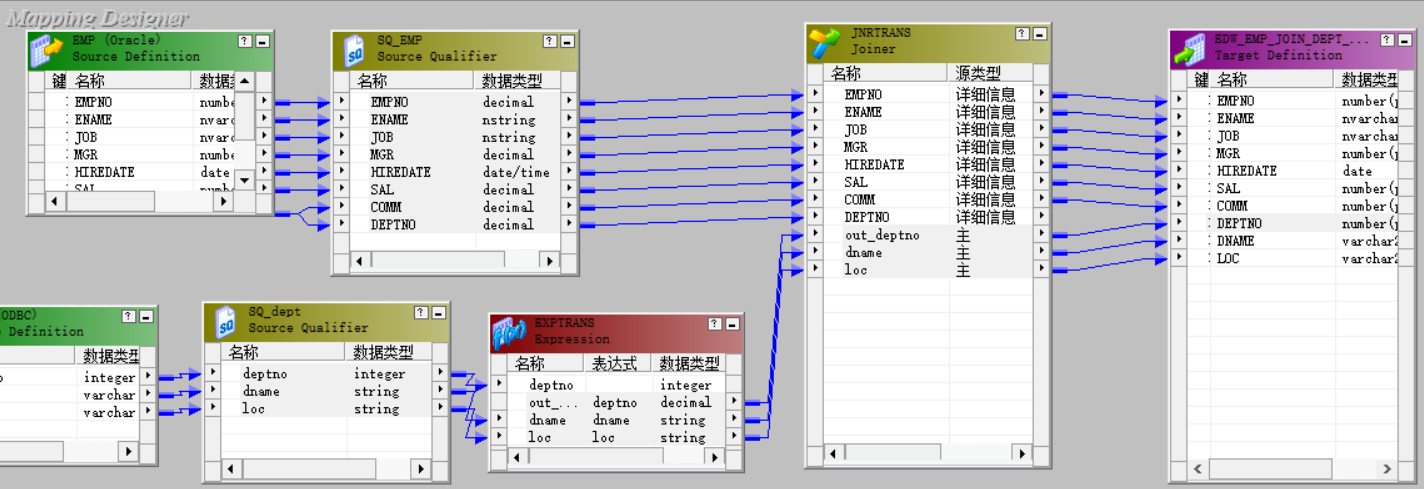Image resolution: width=1424 pixels, height=489 pixels.
Task: Iconize the SQ_dept transformation box
Action: pos(437,313)
